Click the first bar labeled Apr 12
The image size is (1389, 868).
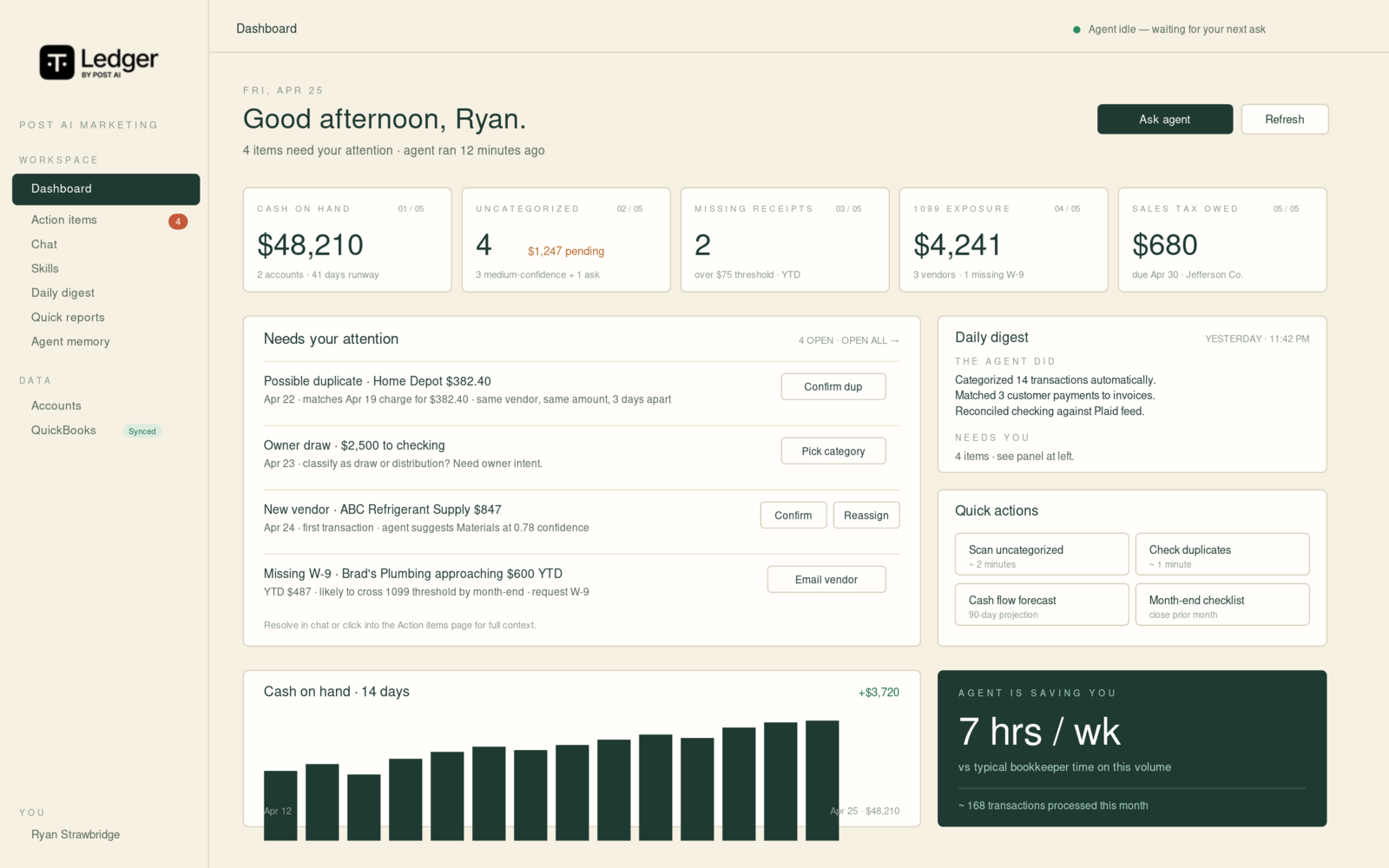click(280, 806)
